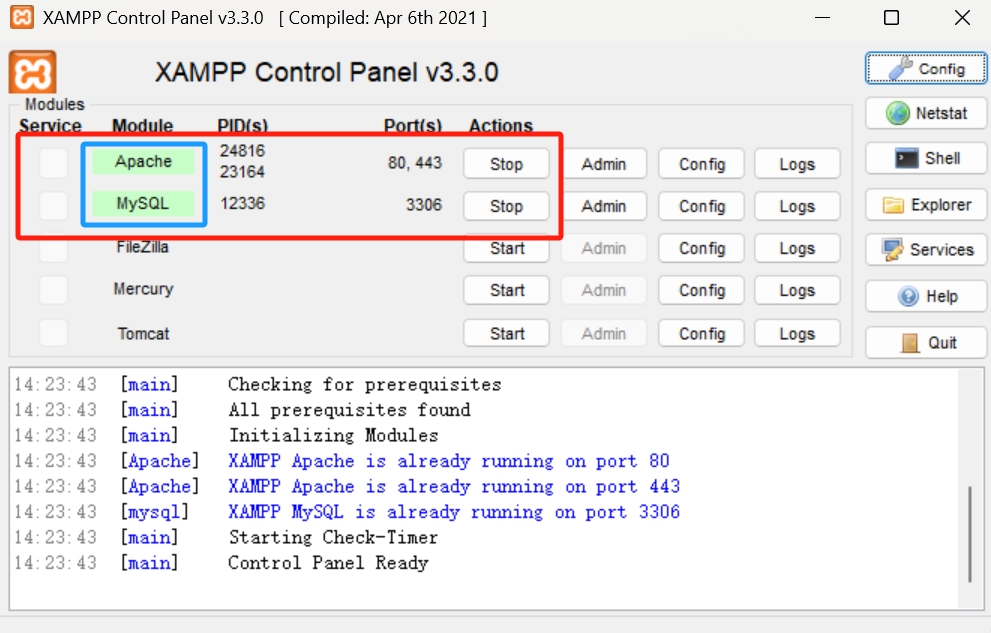Click log line 'Apache is already running on port 443'

click(x=454, y=486)
